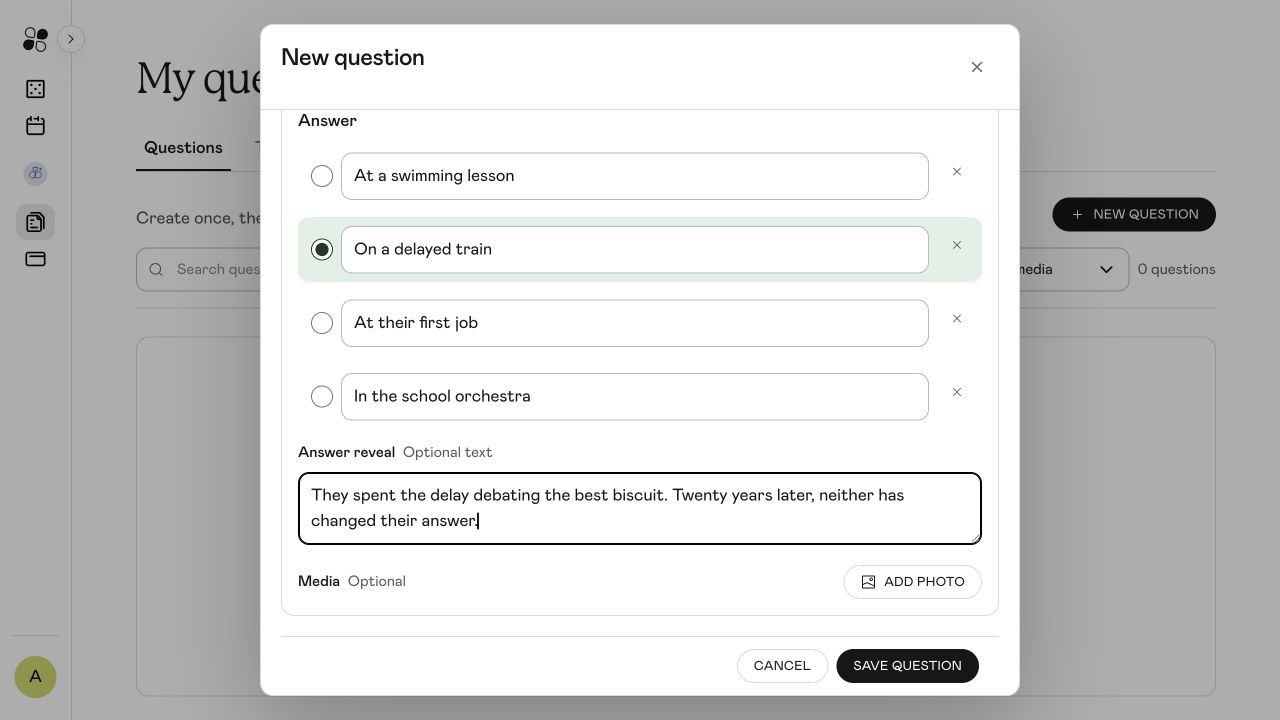Mark 'At a swimming lesson' as correct answer
The image size is (1280, 720).
point(322,176)
